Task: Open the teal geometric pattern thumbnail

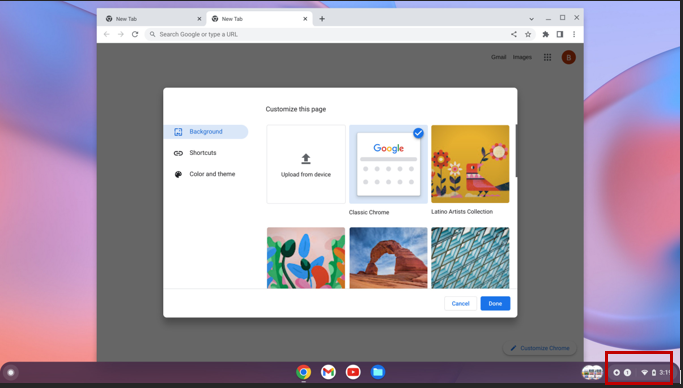Action: tap(470, 257)
